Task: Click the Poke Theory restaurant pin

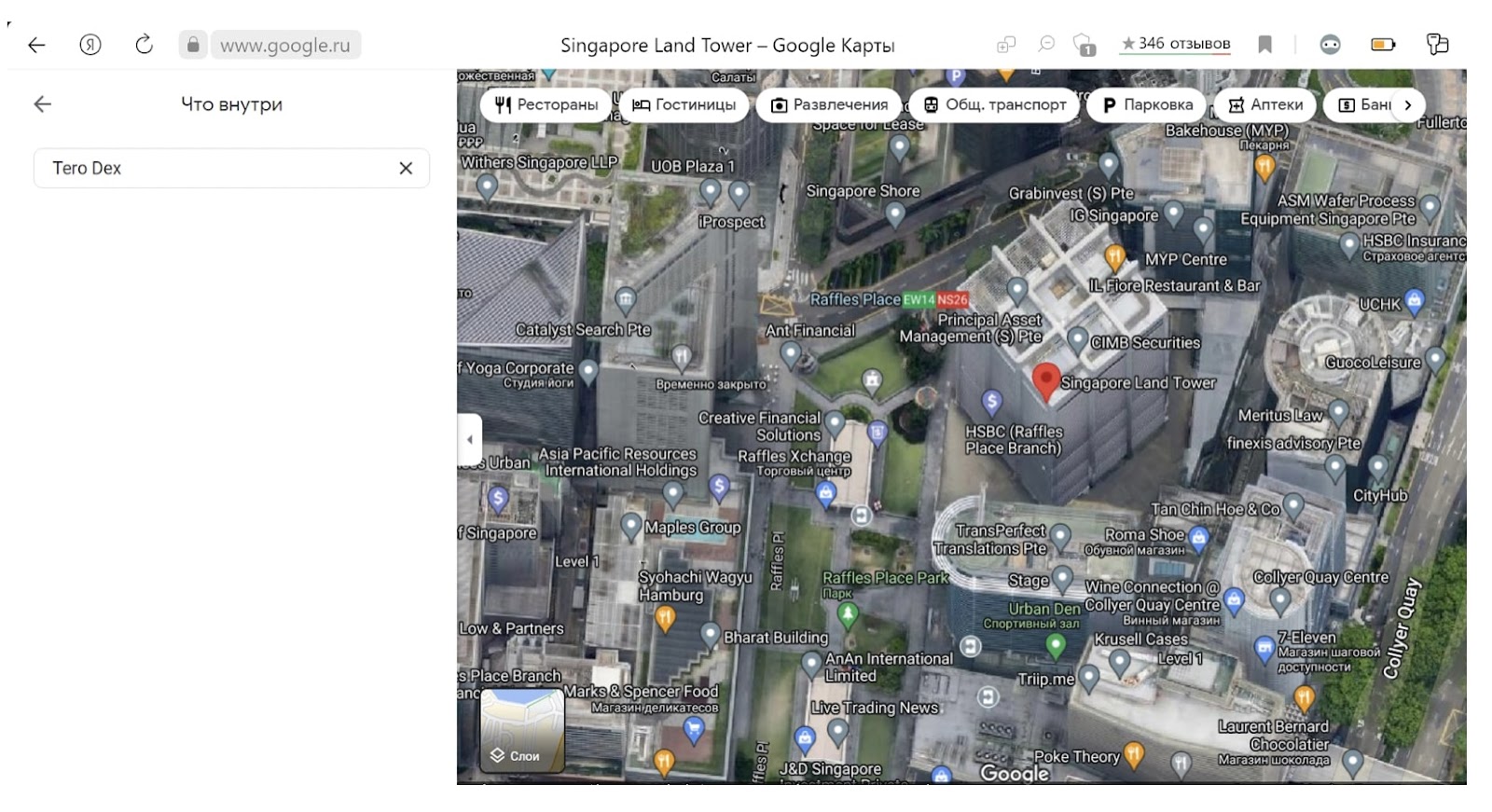Action: [1133, 755]
